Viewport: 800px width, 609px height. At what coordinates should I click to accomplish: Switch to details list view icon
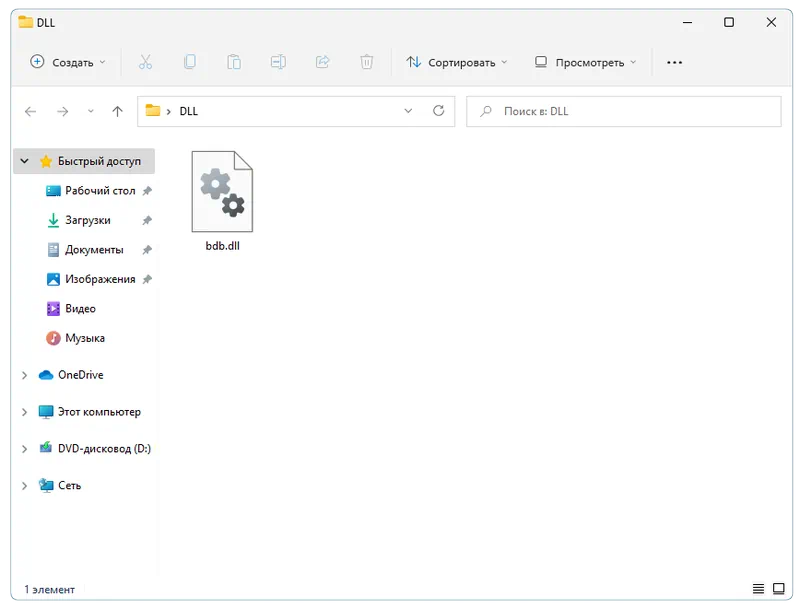(758, 589)
